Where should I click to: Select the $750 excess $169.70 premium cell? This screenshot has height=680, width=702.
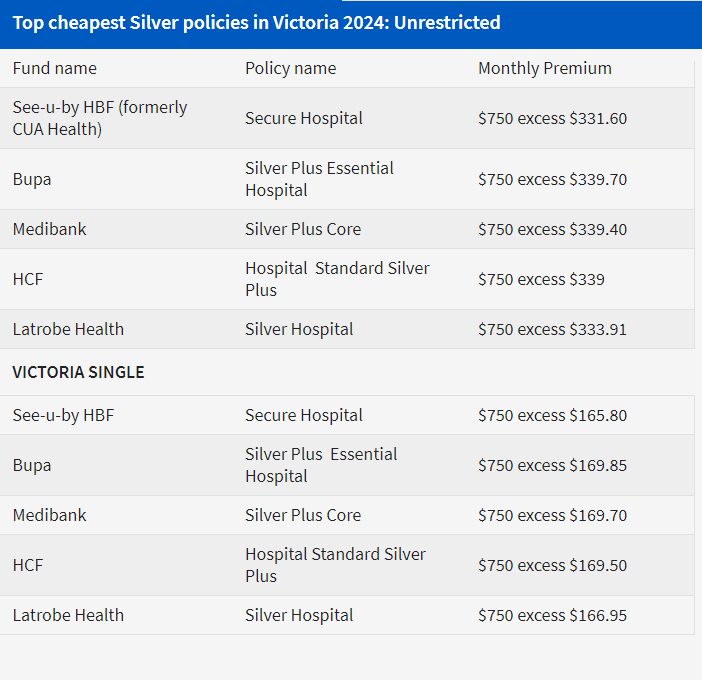tap(552, 515)
